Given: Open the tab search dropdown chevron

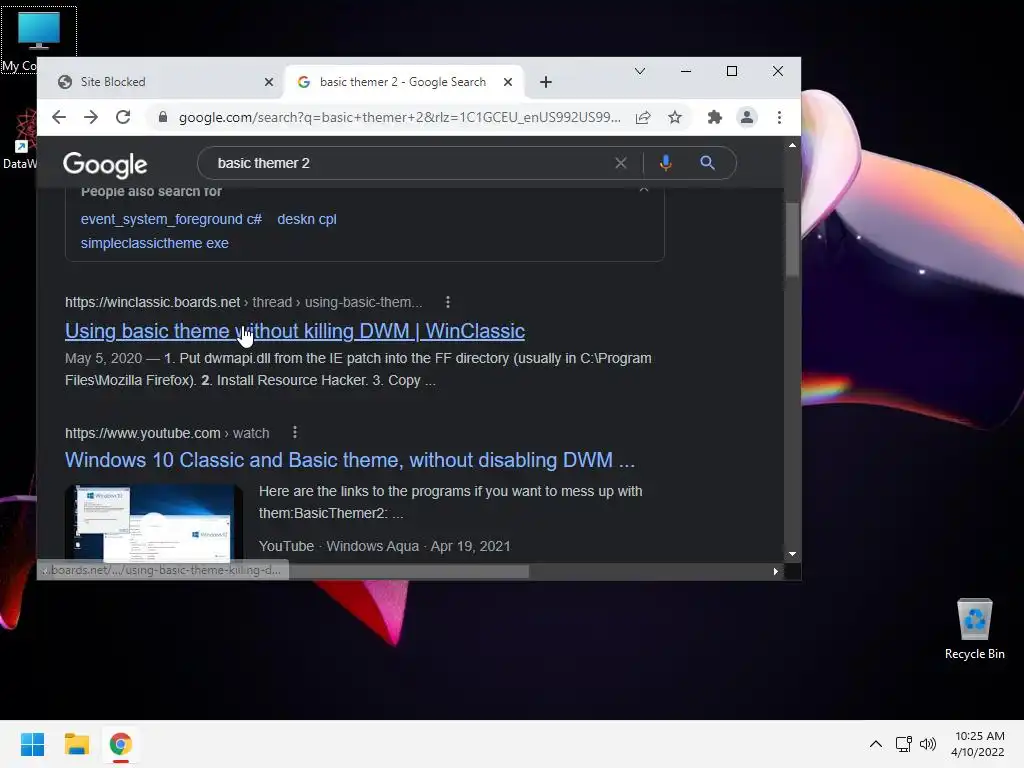Looking at the screenshot, I should point(640,71).
